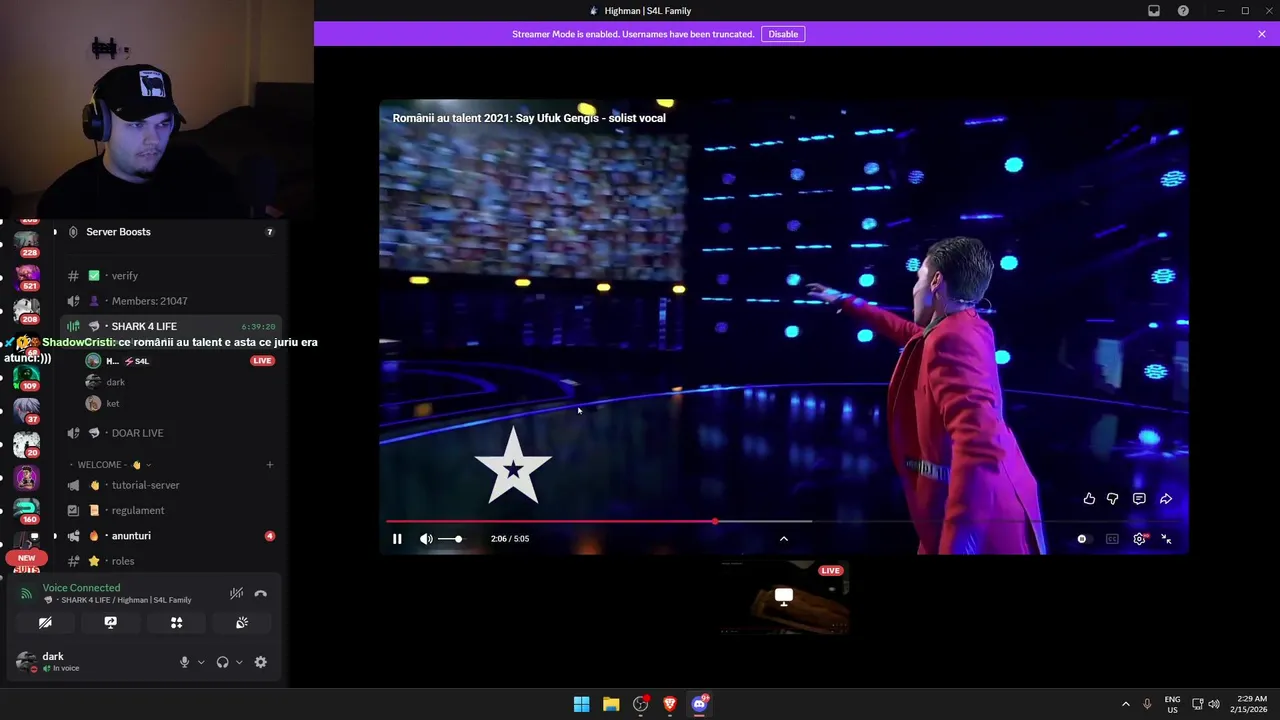1280x720 pixels.
Task: Select server icon with 228 badge
Action: tap(26, 242)
